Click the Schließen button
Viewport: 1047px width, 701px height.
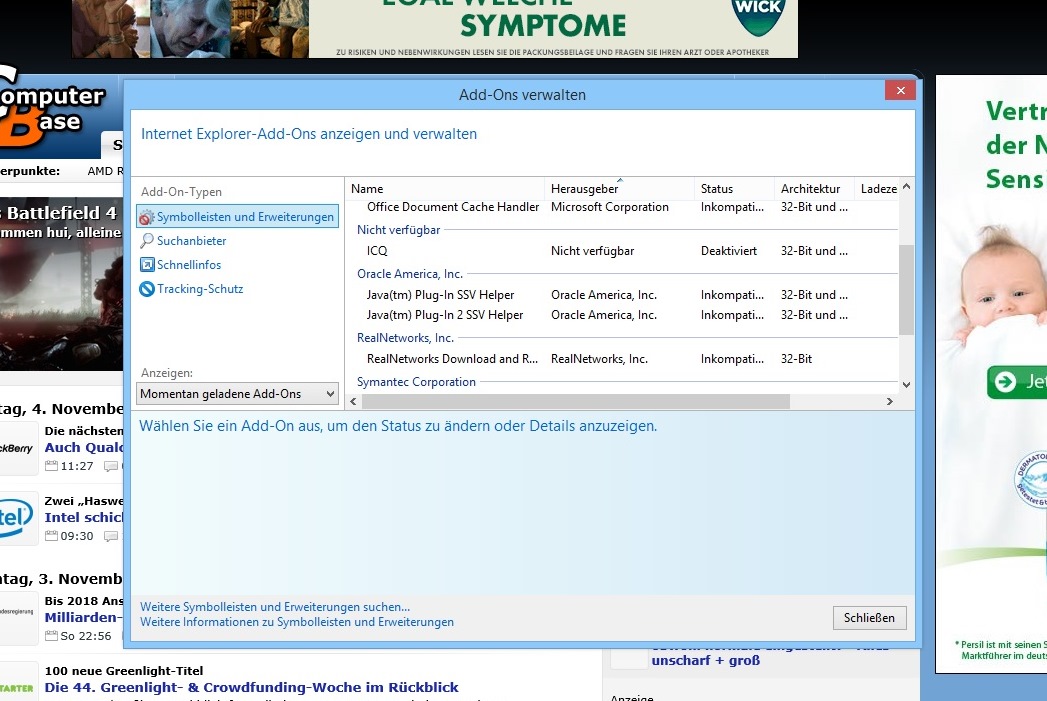pos(869,618)
